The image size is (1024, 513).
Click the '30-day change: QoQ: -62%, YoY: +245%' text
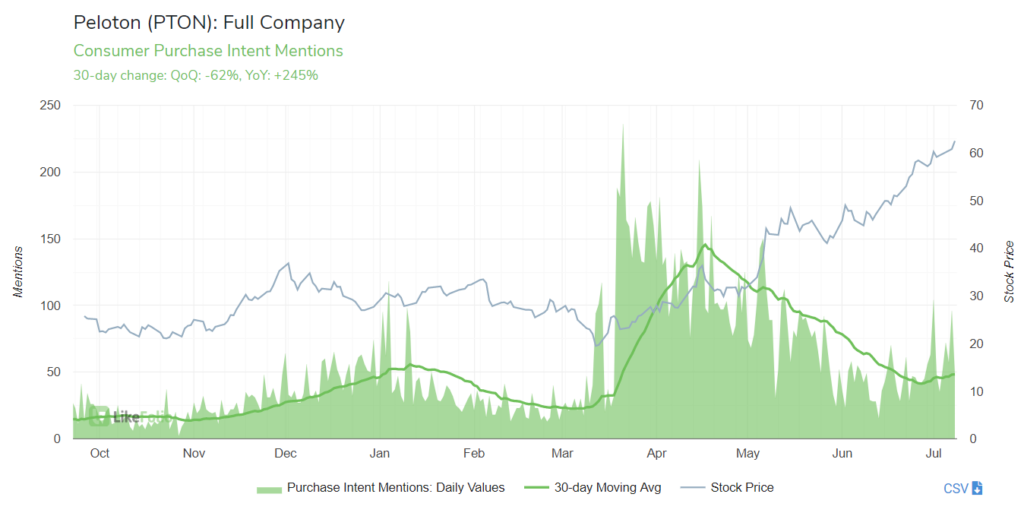pos(196,75)
